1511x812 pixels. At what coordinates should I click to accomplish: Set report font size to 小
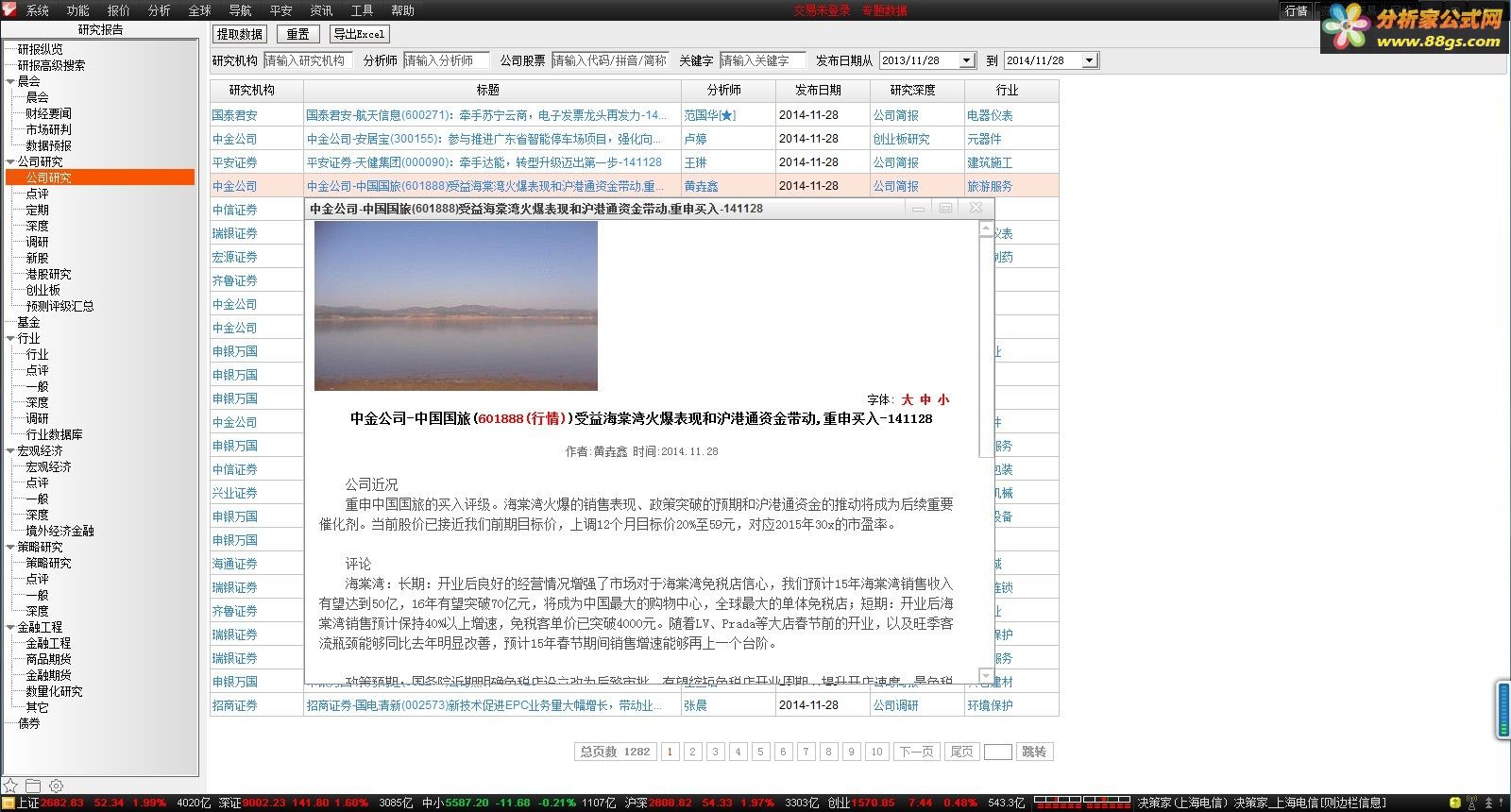(943, 399)
